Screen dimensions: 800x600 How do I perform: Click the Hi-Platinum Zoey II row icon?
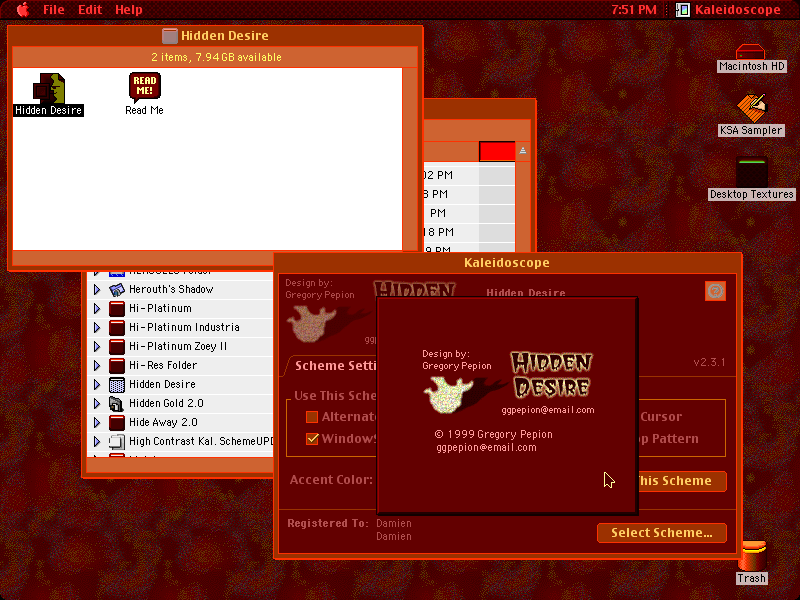pyautogui.click(x=117, y=346)
